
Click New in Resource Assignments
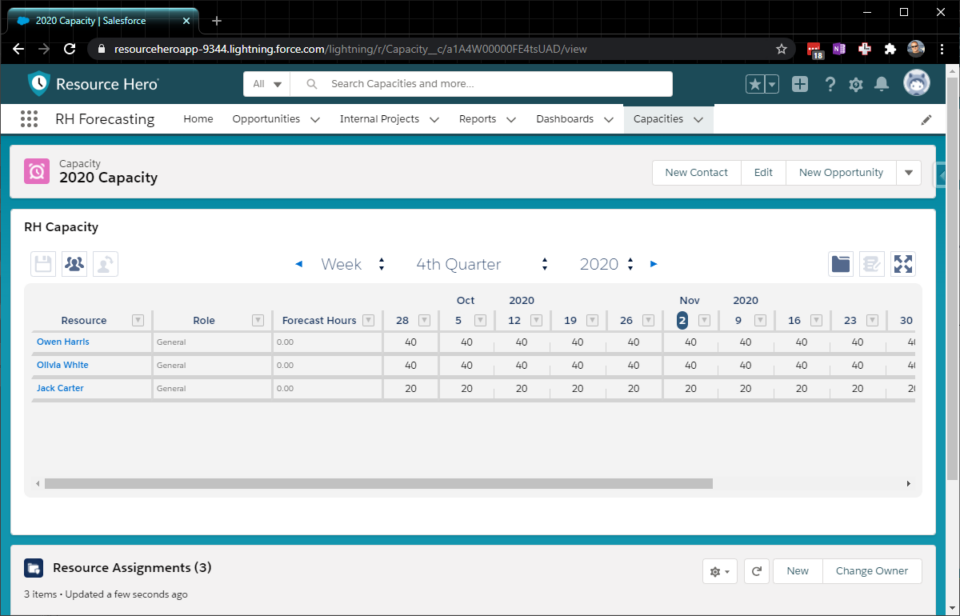pyautogui.click(x=798, y=571)
